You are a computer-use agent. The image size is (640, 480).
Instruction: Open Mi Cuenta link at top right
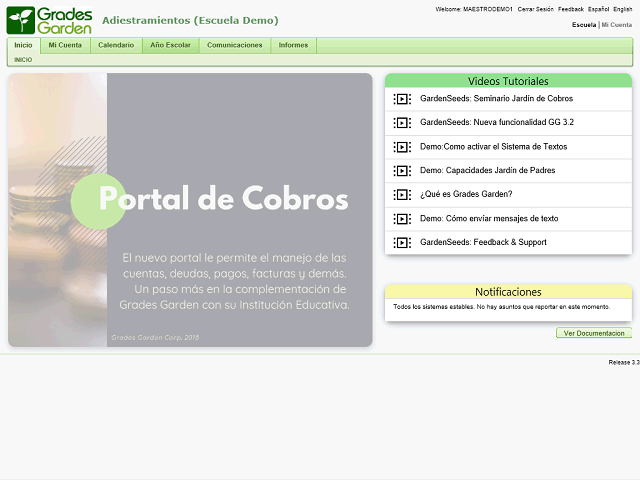(617, 25)
